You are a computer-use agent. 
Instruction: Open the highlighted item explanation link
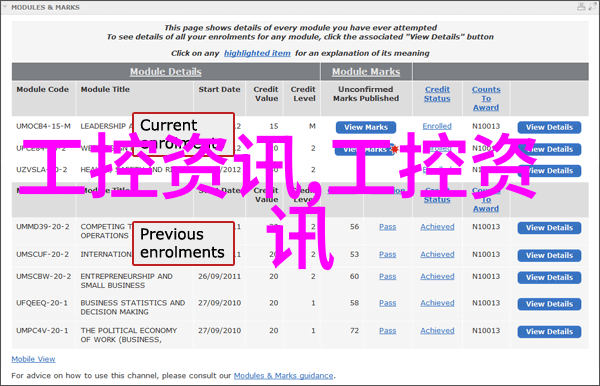coord(257,53)
